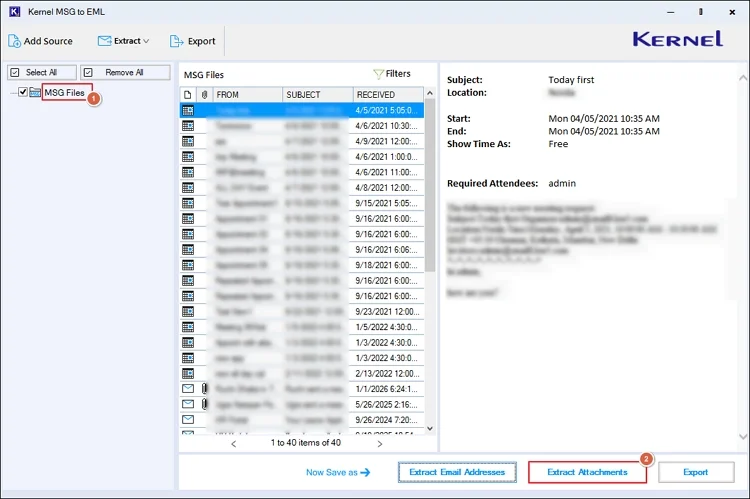Sort by the FROM column header

pyautogui.click(x=248, y=95)
